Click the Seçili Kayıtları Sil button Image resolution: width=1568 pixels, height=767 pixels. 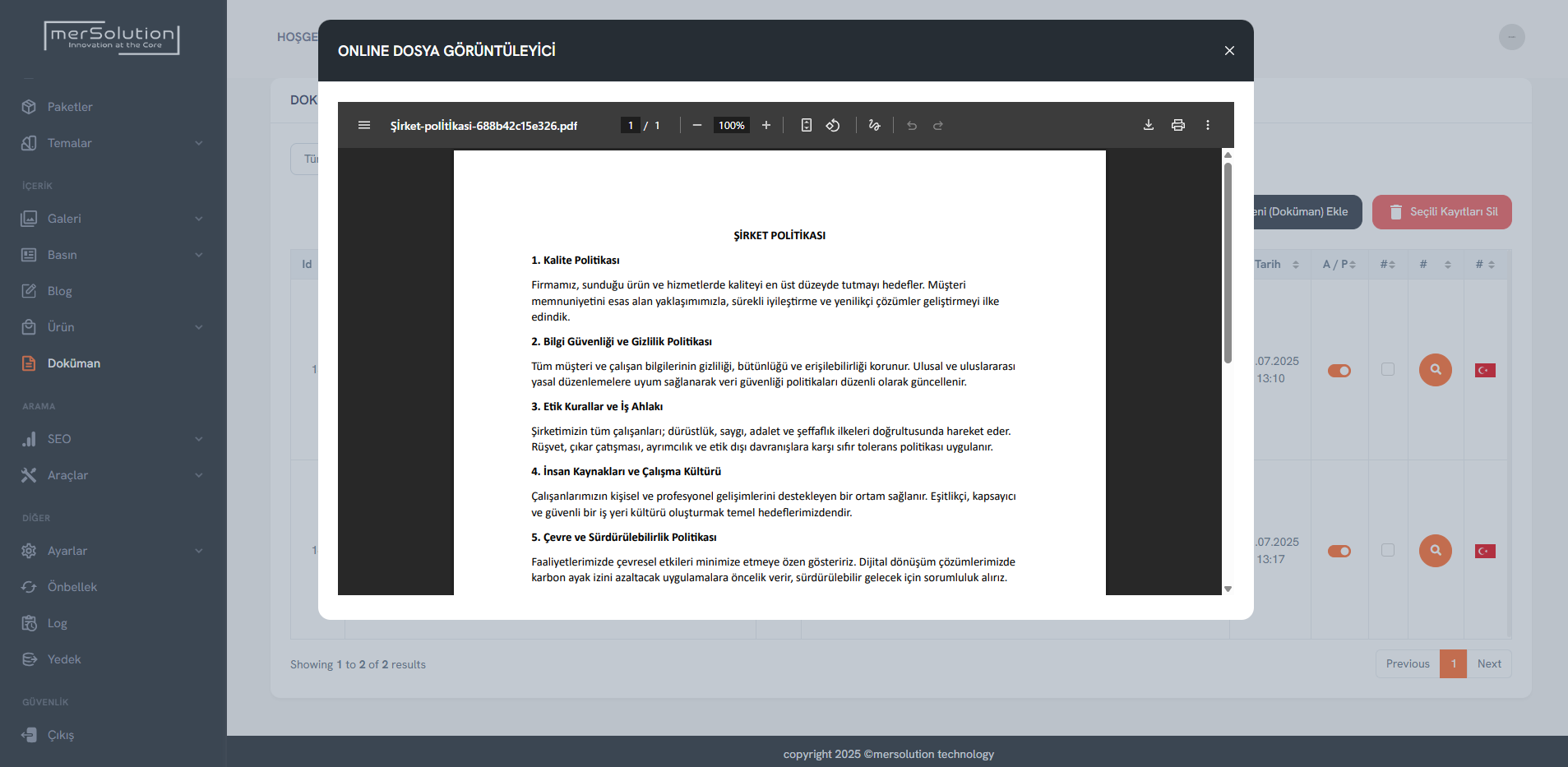coord(1442,212)
